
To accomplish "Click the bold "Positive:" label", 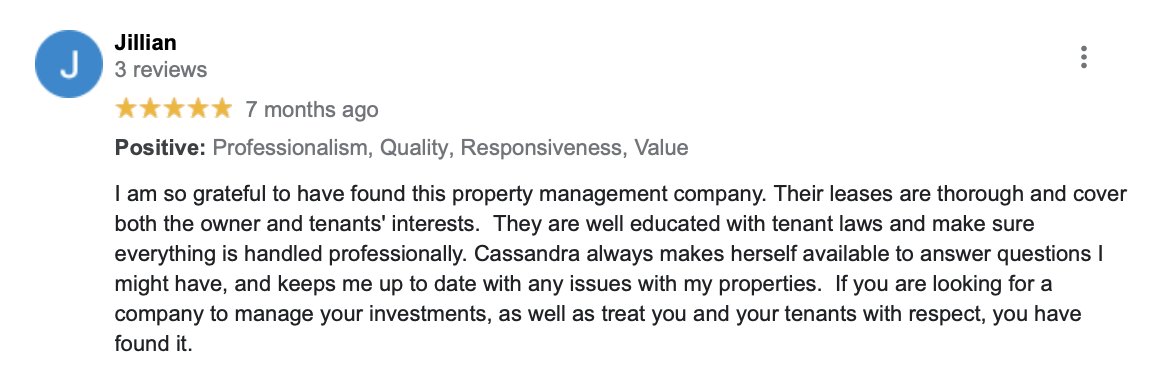I will pyautogui.click(x=161, y=147).
